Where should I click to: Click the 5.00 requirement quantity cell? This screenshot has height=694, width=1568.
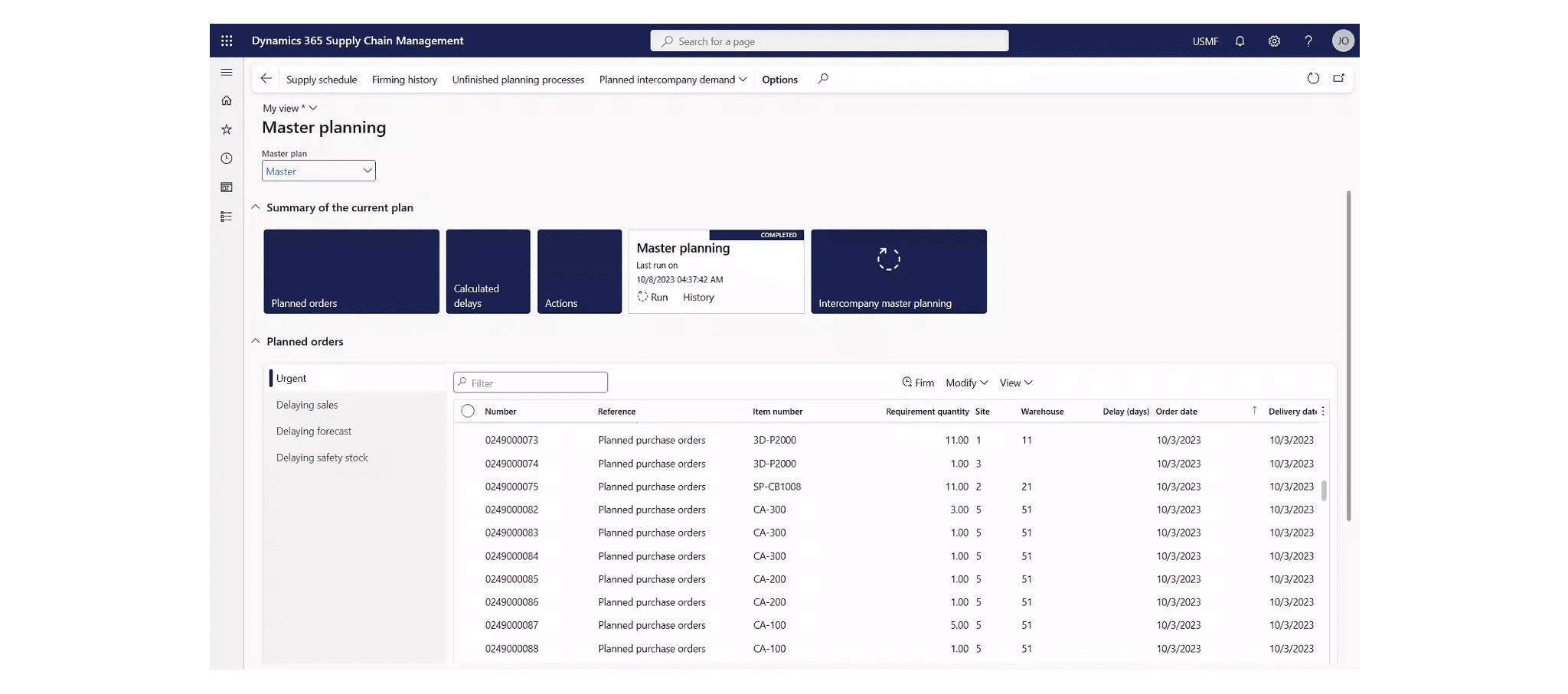959,625
